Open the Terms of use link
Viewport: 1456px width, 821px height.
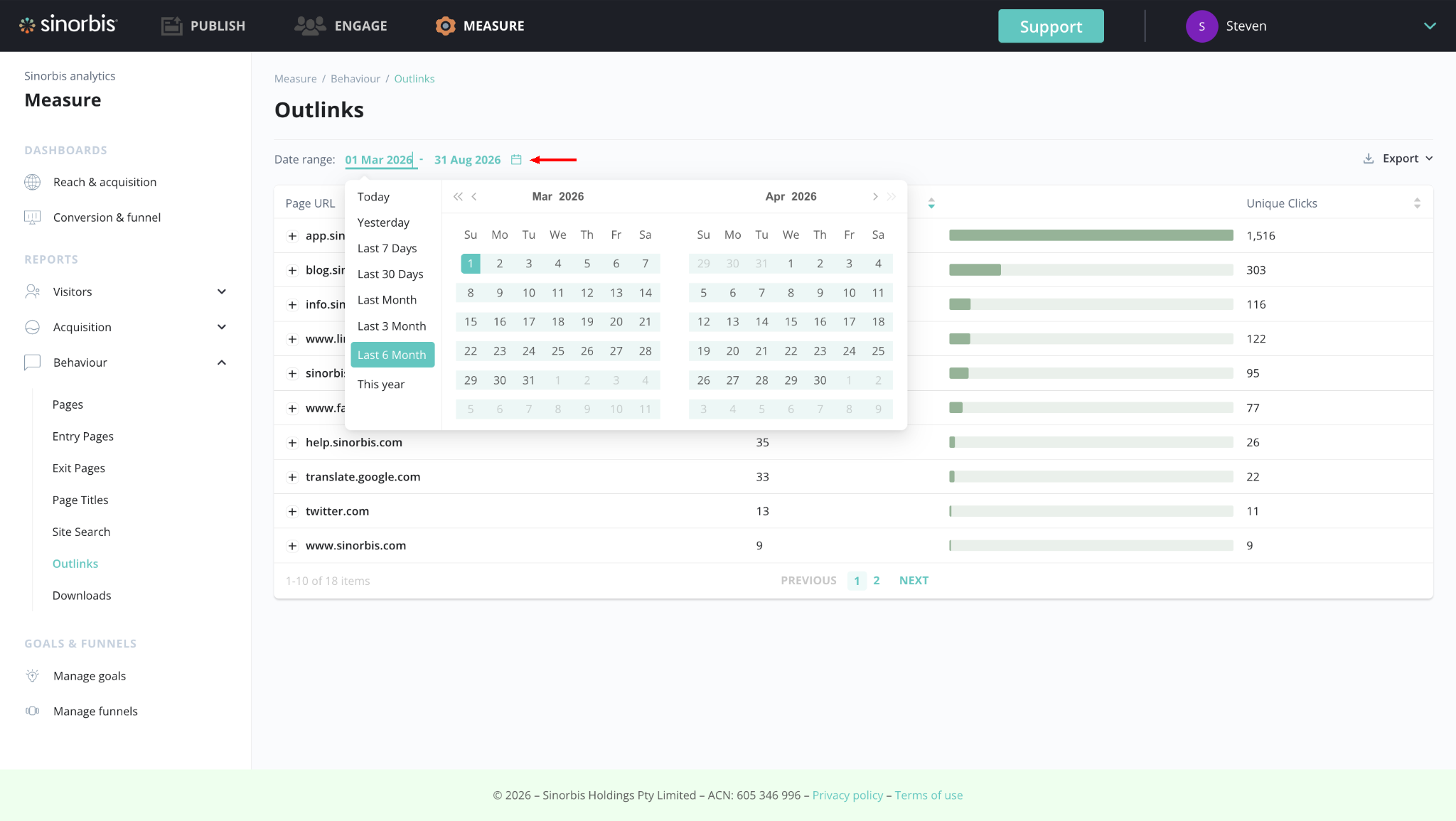point(928,795)
